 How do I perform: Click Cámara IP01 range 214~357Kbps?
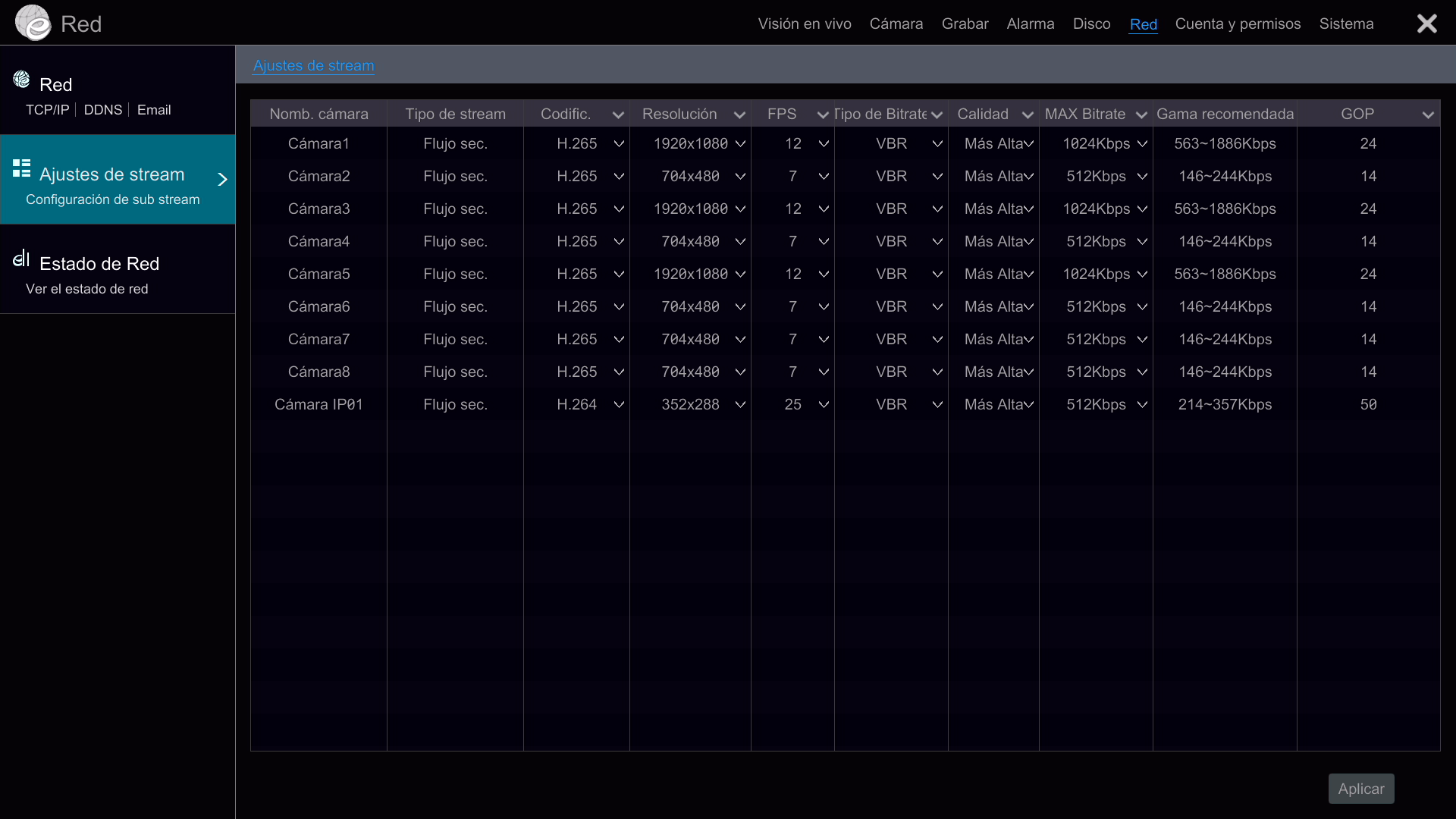(1225, 404)
